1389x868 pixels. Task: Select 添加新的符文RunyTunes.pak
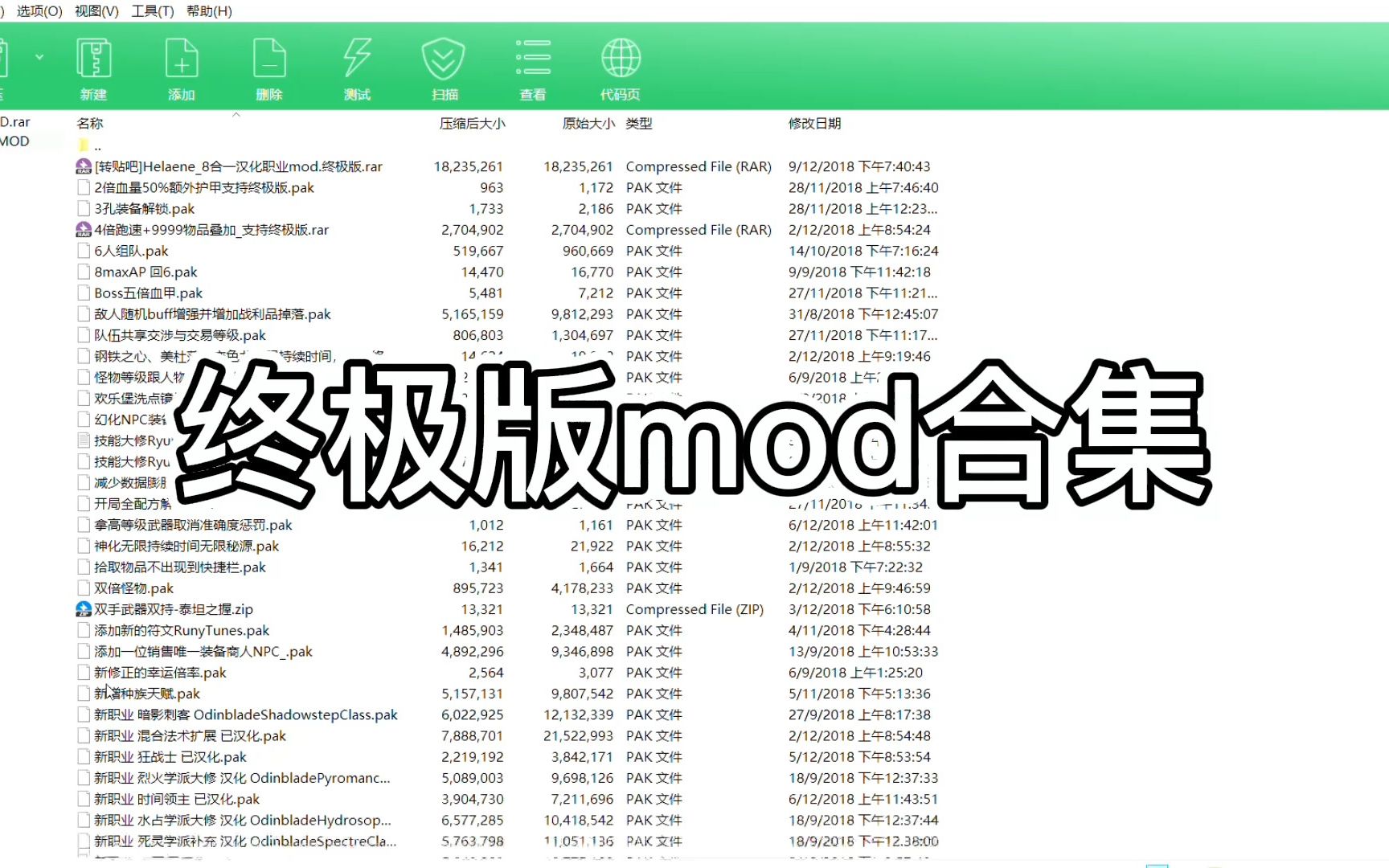point(182,630)
